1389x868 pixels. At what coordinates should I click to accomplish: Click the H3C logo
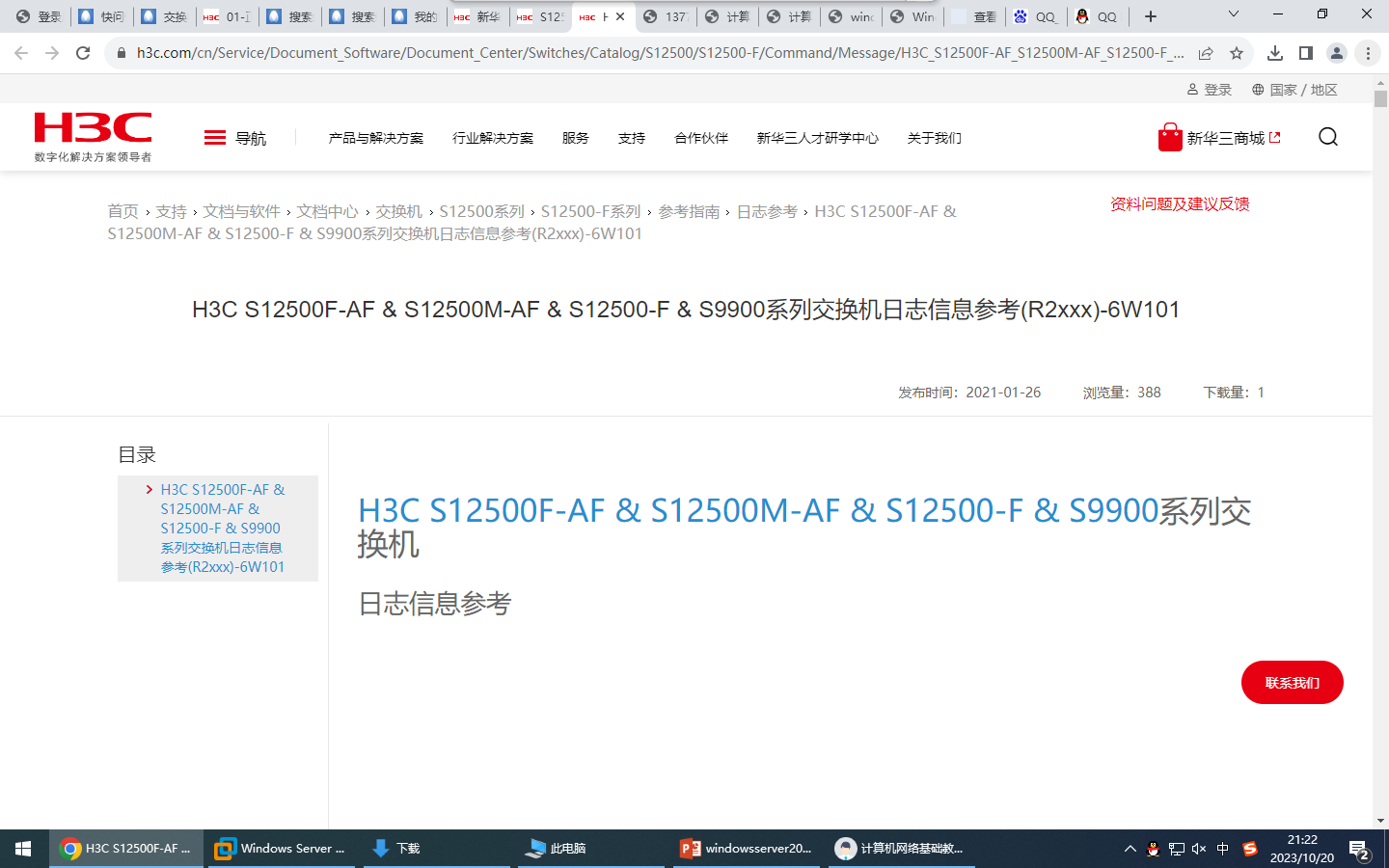pyautogui.click(x=93, y=137)
